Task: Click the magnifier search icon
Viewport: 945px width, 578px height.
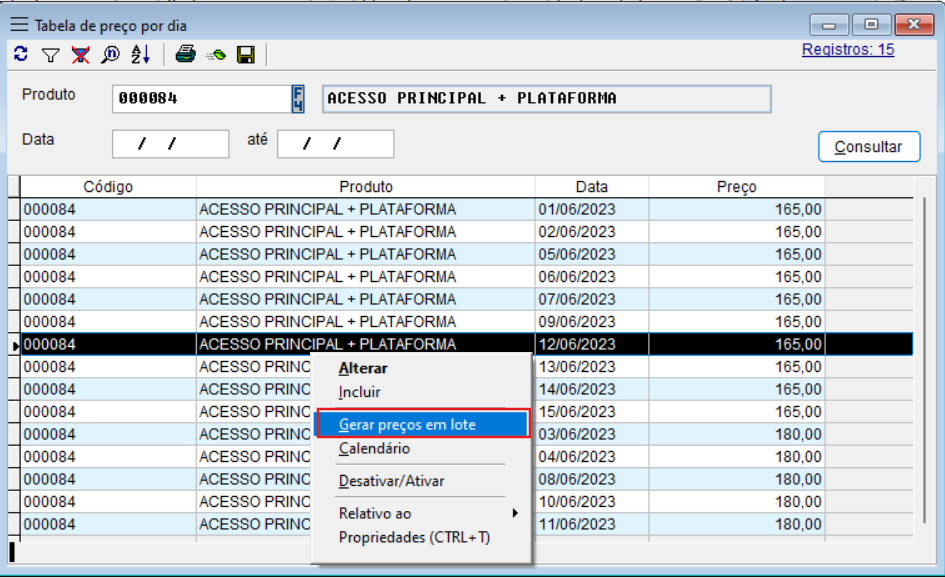Action: tap(110, 55)
